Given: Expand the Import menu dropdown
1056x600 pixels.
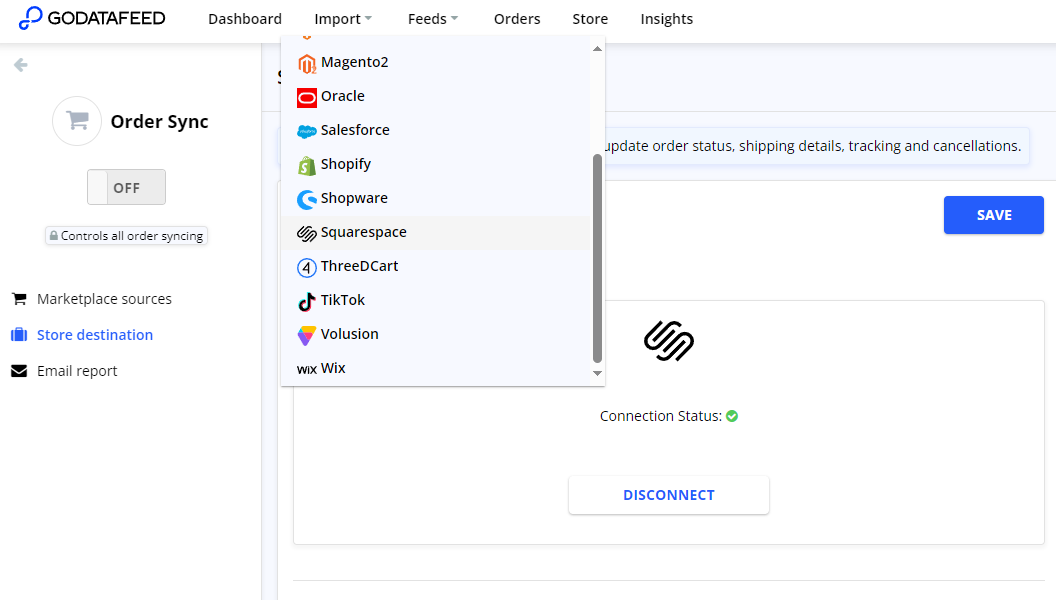Looking at the screenshot, I should (x=343, y=19).
